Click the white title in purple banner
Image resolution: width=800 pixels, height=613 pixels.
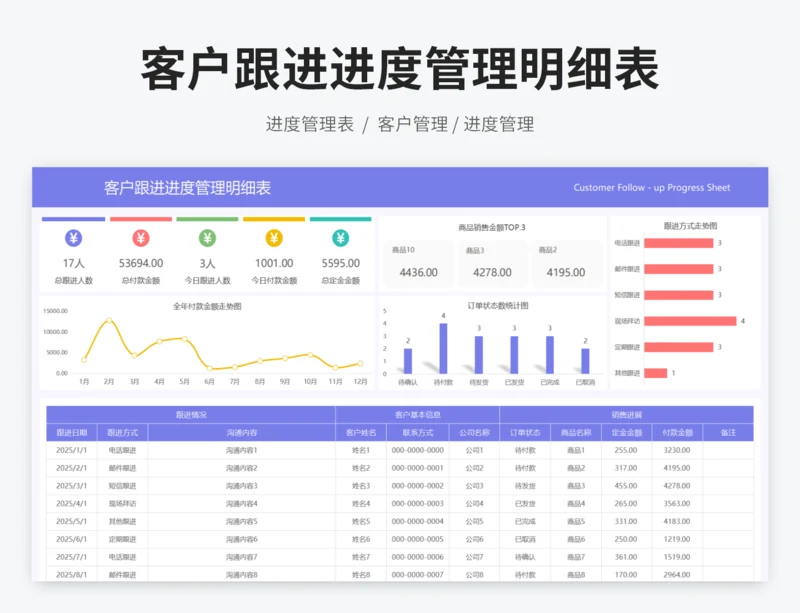click(x=187, y=188)
